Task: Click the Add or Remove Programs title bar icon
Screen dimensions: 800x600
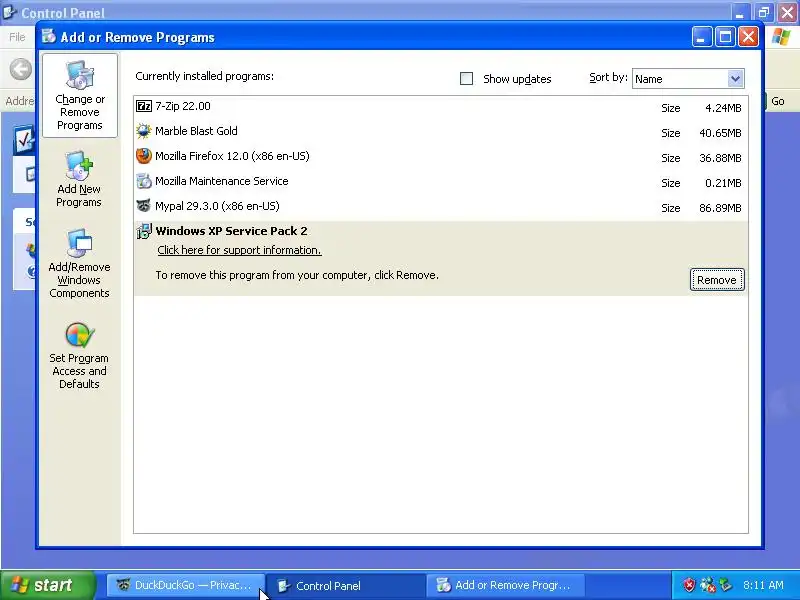Action: click(x=49, y=36)
